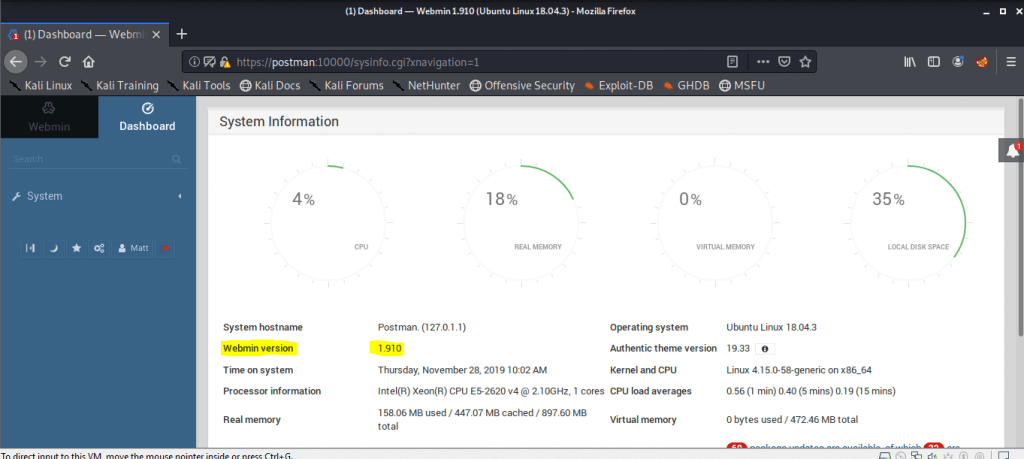Open the Matt user profile button
The height and width of the screenshot is (459, 1024).
[x=133, y=248]
